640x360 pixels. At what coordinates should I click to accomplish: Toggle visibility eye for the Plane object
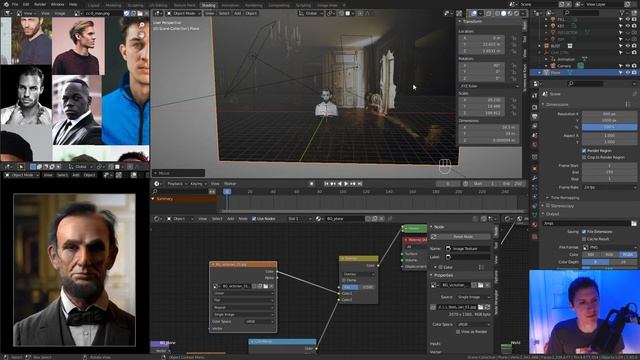tap(628, 73)
